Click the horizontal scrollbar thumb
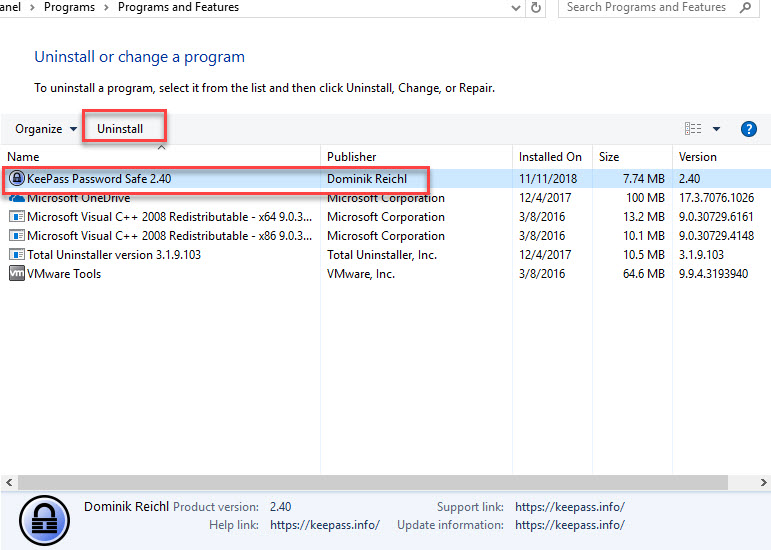Image resolution: width=771 pixels, height=550 pixels. (x=373, y=483)
